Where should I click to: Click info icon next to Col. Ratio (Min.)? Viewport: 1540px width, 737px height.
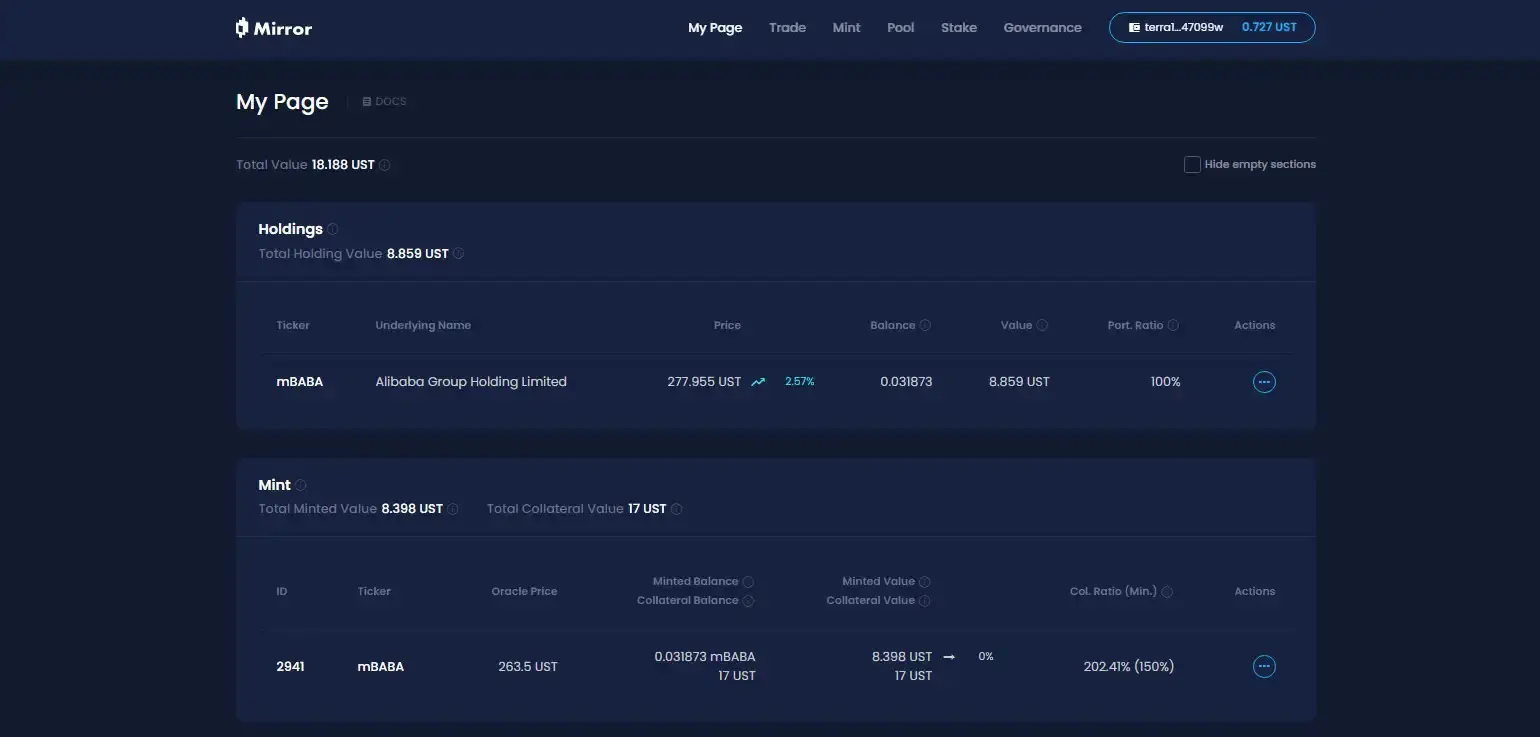[x=1167, y=592]
